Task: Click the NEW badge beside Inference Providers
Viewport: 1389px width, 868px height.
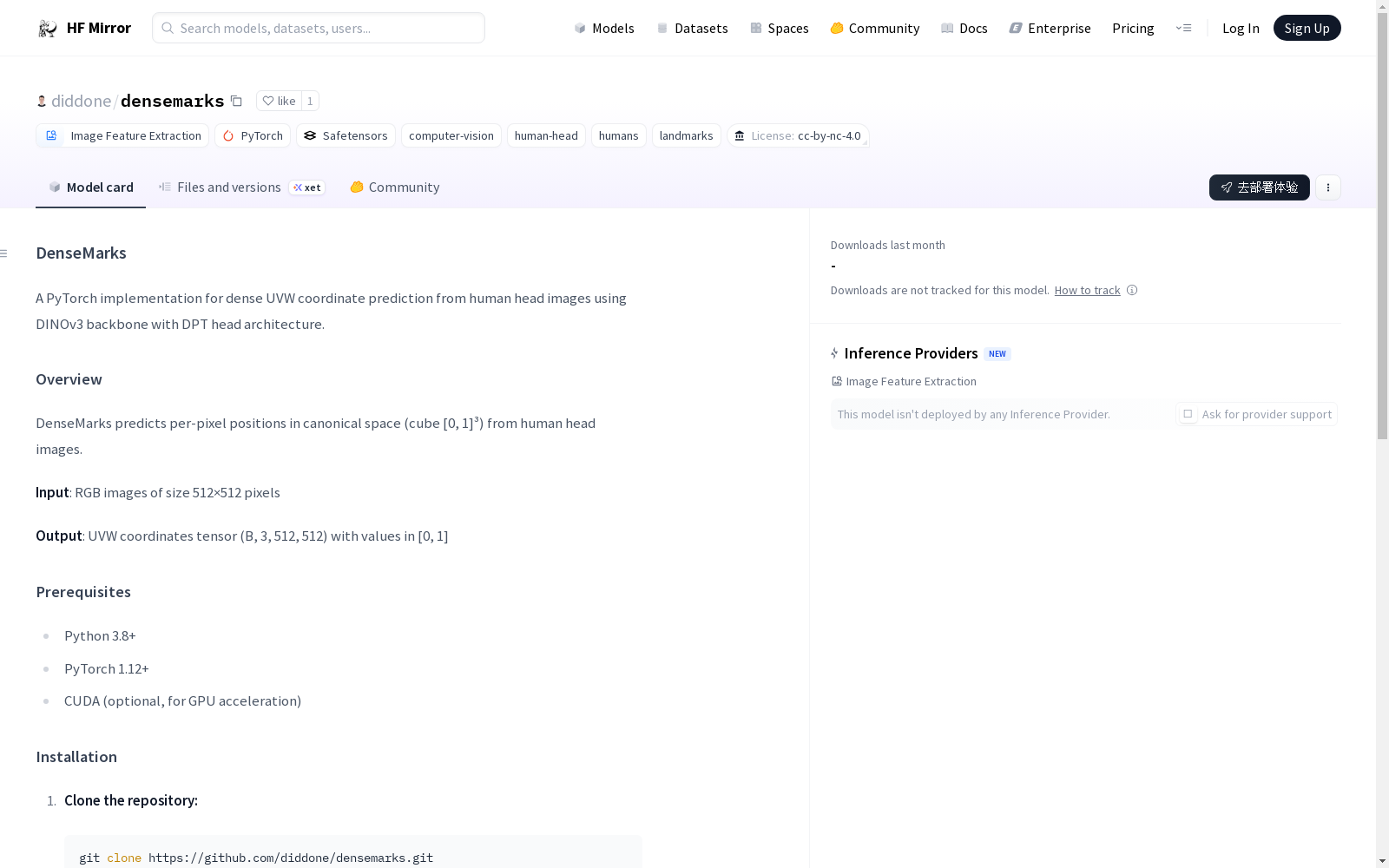Action: click(x=997, y=354)
